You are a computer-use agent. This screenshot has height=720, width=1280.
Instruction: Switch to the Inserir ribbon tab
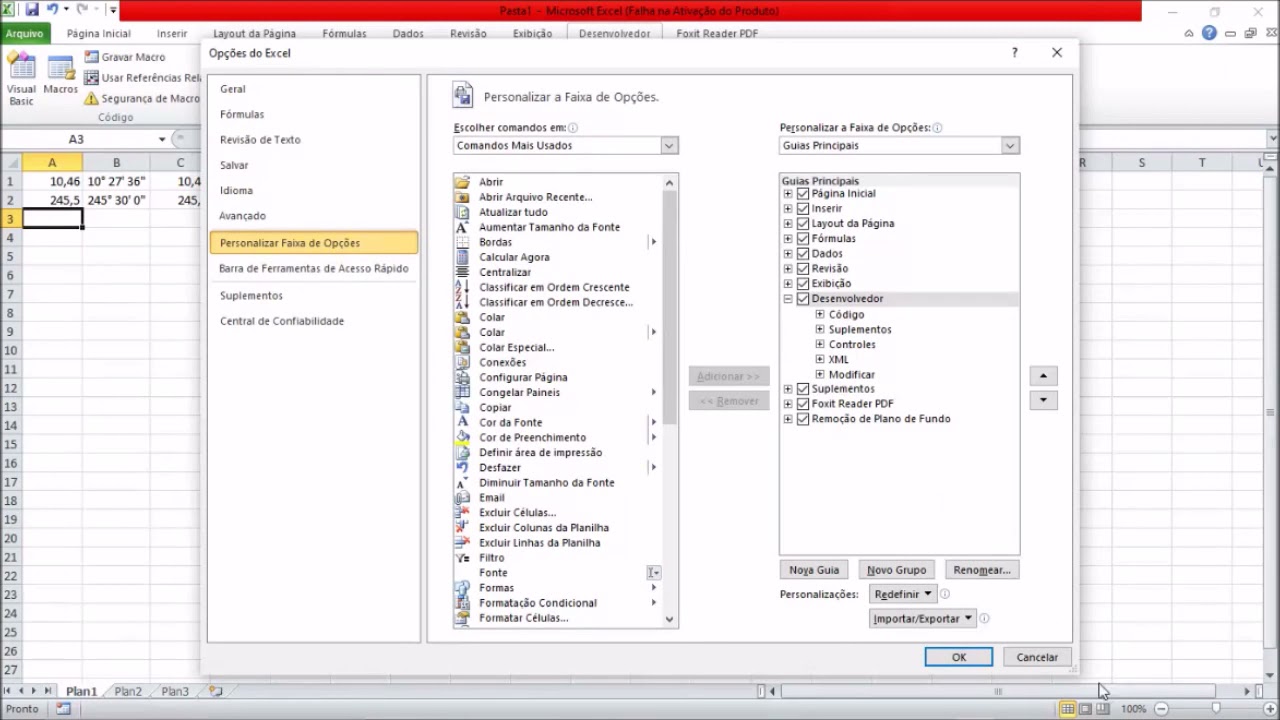tap(172, 33)
